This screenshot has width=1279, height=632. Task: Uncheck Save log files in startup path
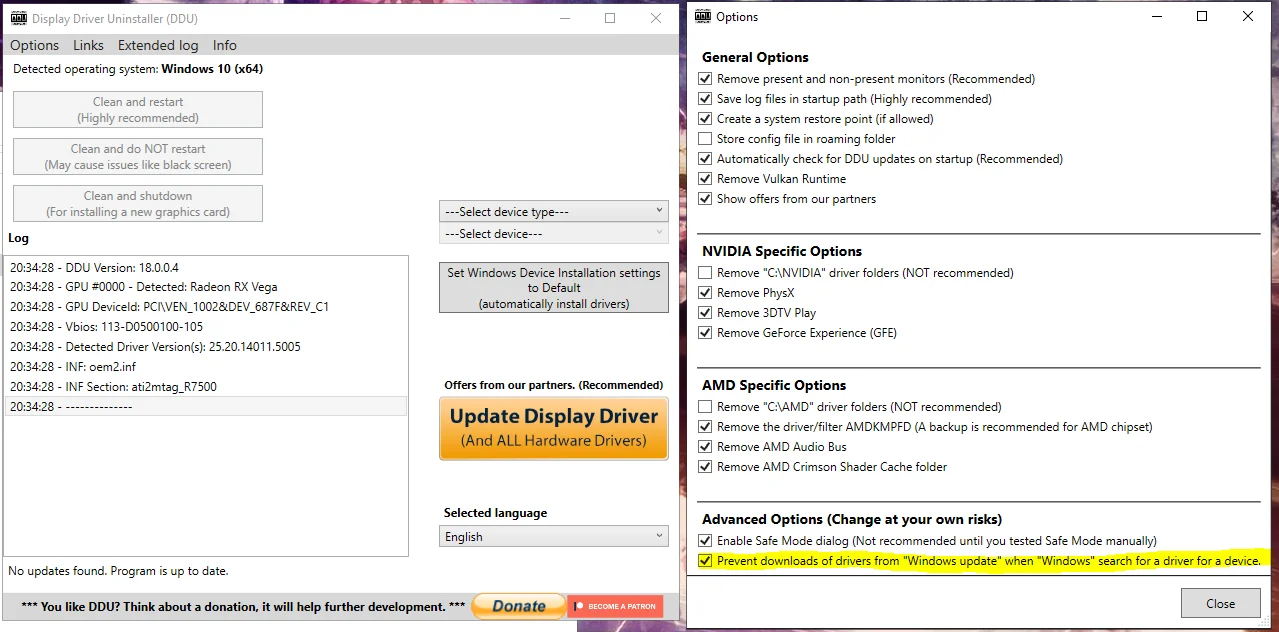[x=706, y=99]
